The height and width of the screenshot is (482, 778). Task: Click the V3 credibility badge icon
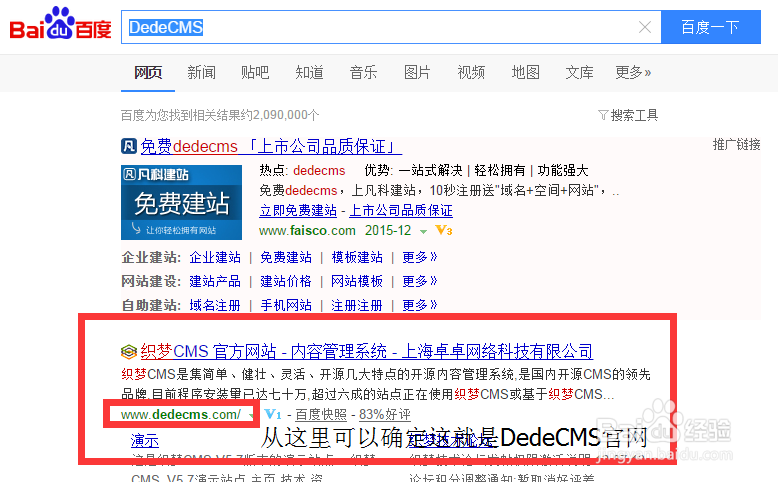pyautogui.click(x=444, y=230)
